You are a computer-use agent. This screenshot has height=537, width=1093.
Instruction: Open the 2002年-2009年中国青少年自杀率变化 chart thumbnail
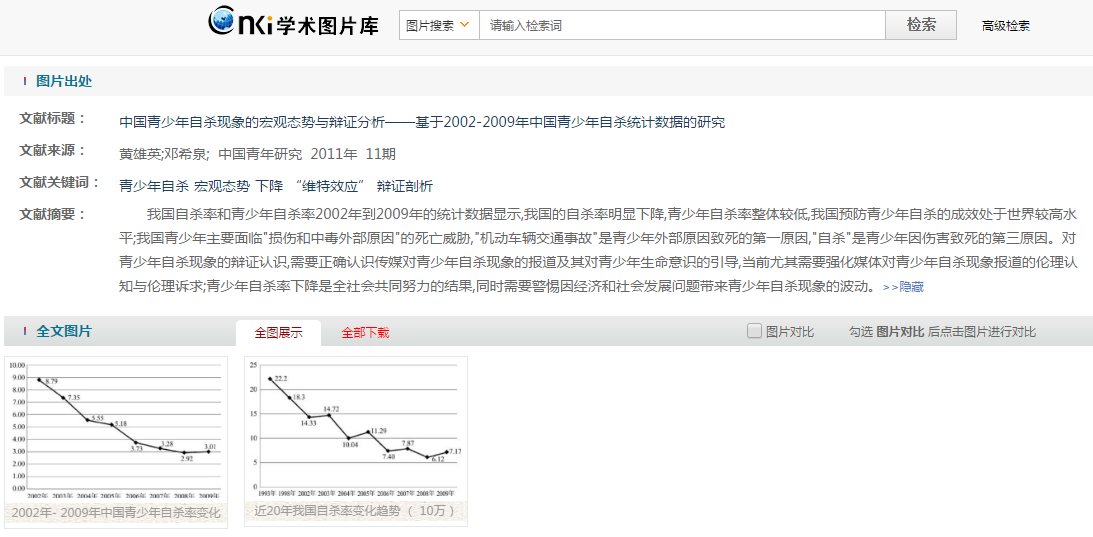[x=116, y=429]
